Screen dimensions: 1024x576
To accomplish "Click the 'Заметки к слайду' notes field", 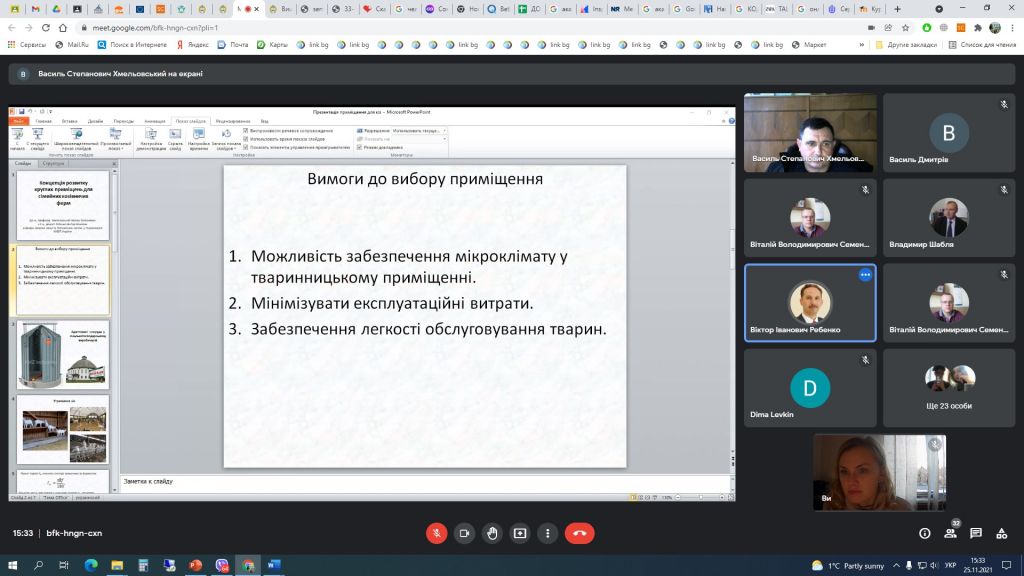I will (x=424, y=483).
